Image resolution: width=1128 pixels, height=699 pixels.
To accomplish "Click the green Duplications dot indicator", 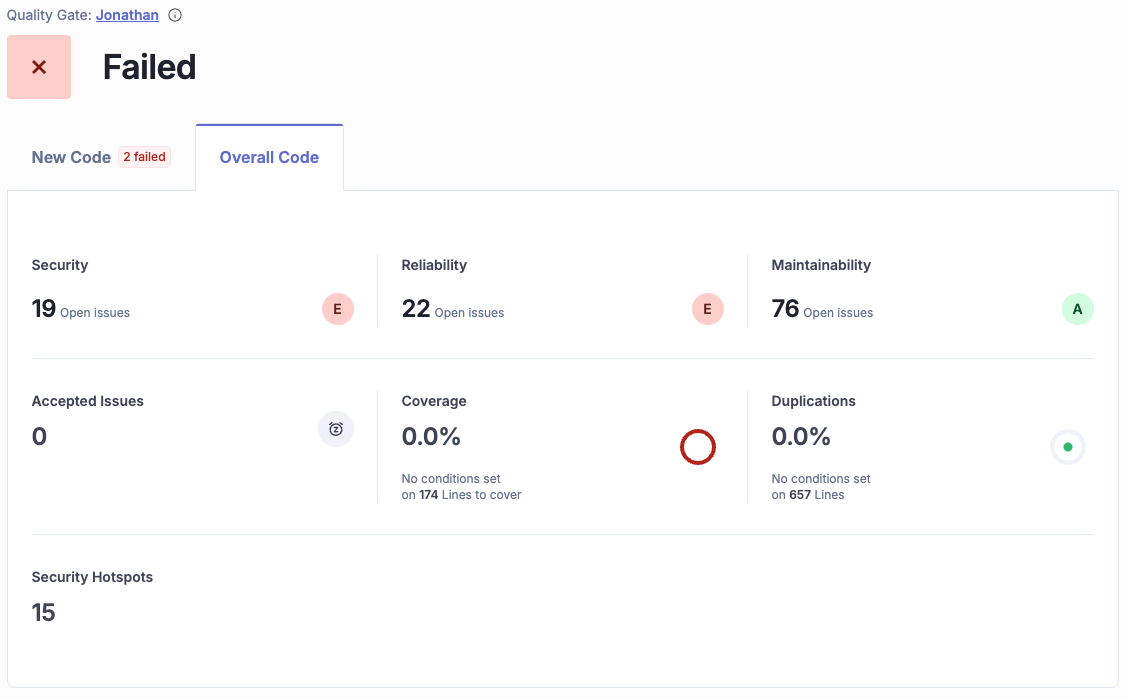I will coord(1067,447).
